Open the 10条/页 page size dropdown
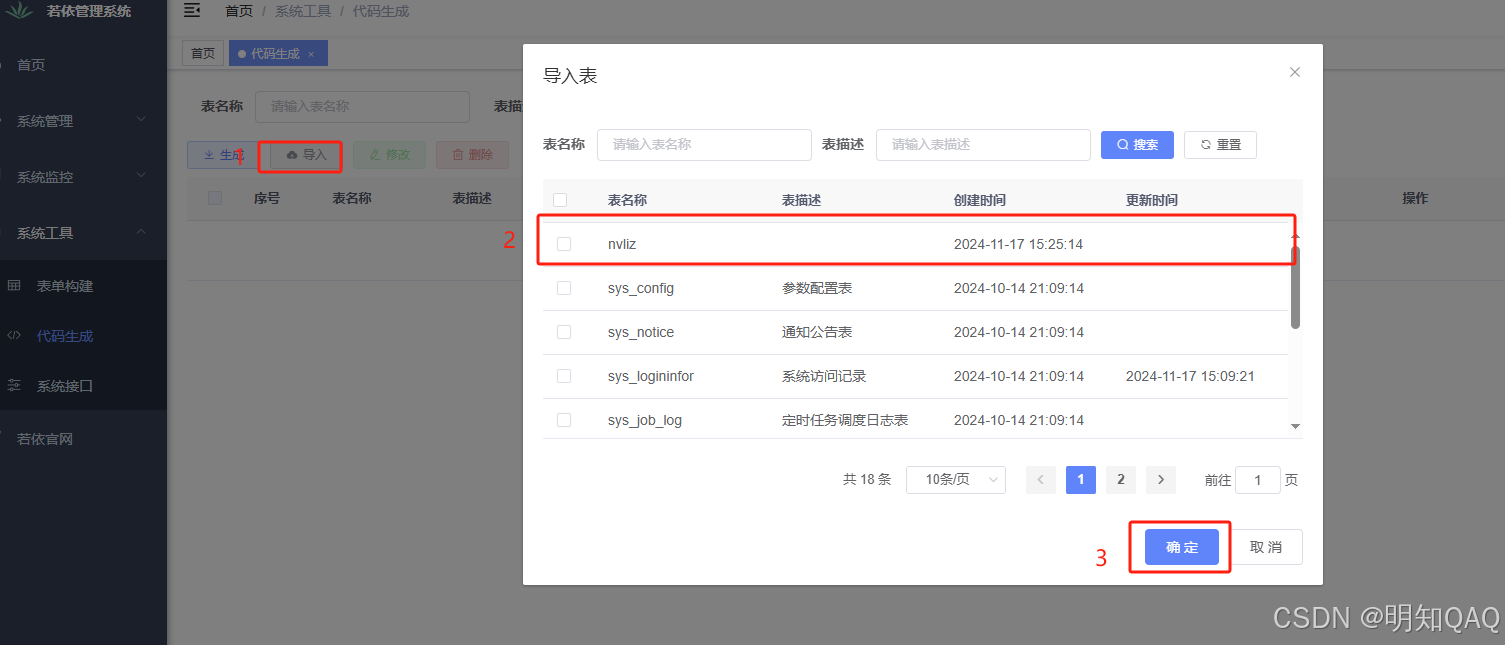The image size is (1505, 645). pyautogui.click(x=954, y=479)
